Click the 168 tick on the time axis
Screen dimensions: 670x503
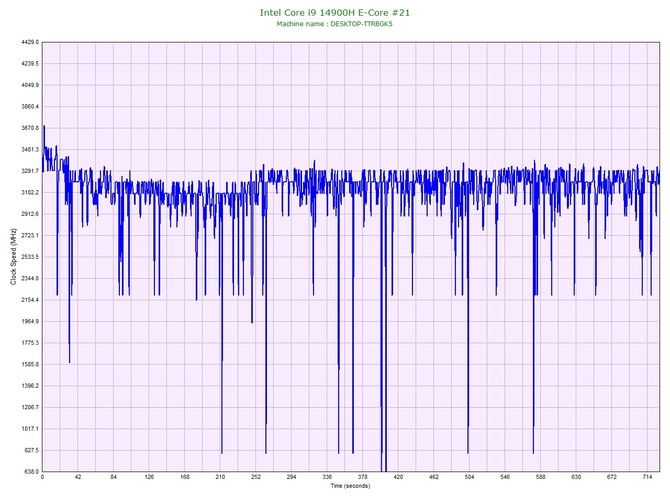pos(185,477)
